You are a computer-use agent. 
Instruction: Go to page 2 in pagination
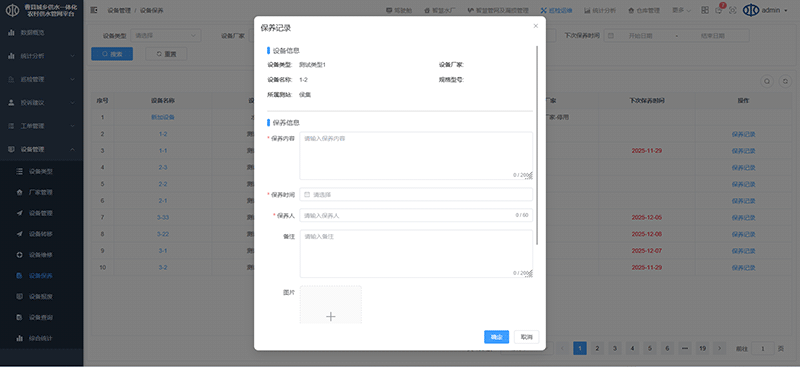597,349
